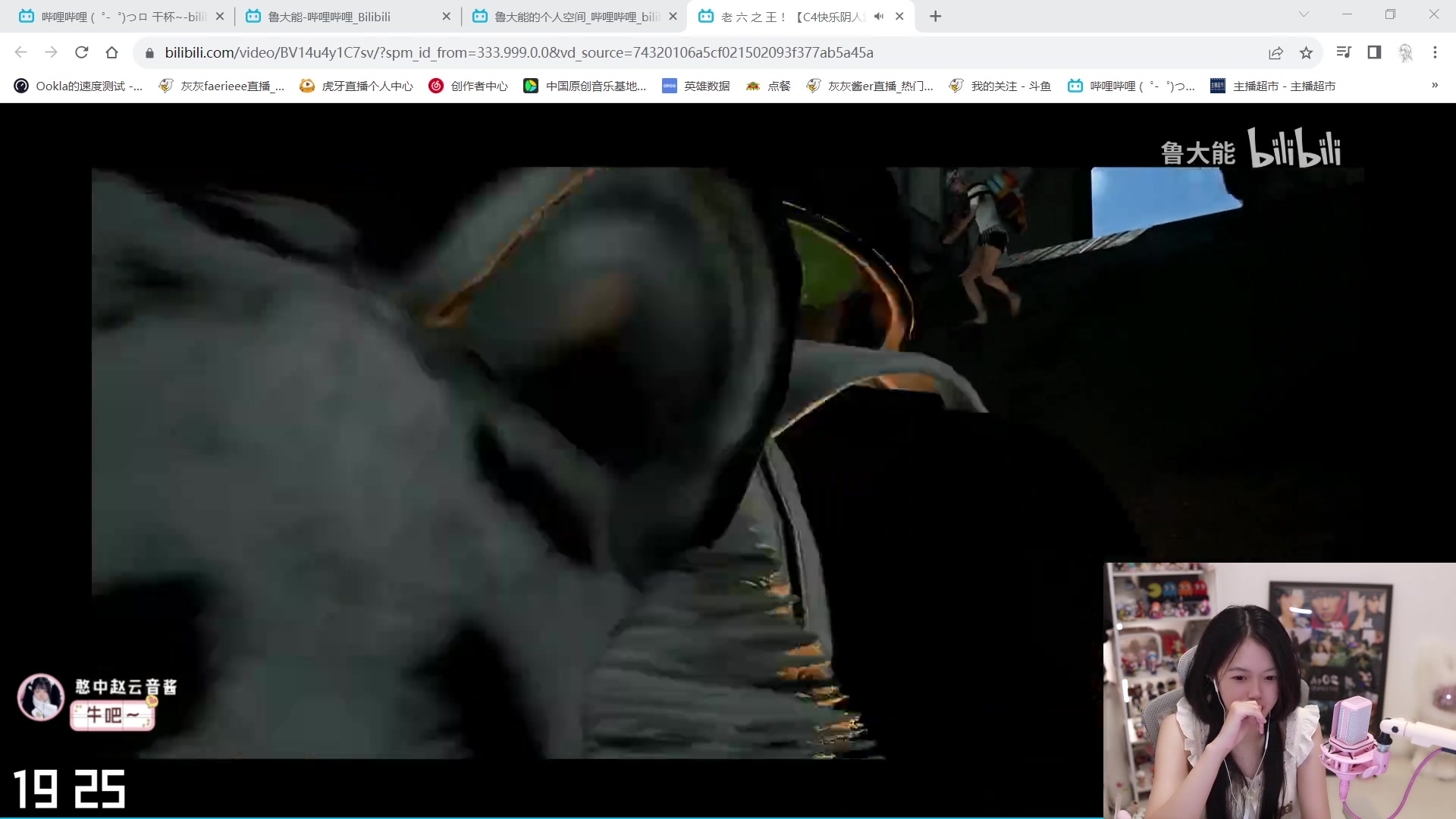The width and height of the screenshot is (1456, 819).
Task: Go back to the previous page
Action: click(21, 52)
